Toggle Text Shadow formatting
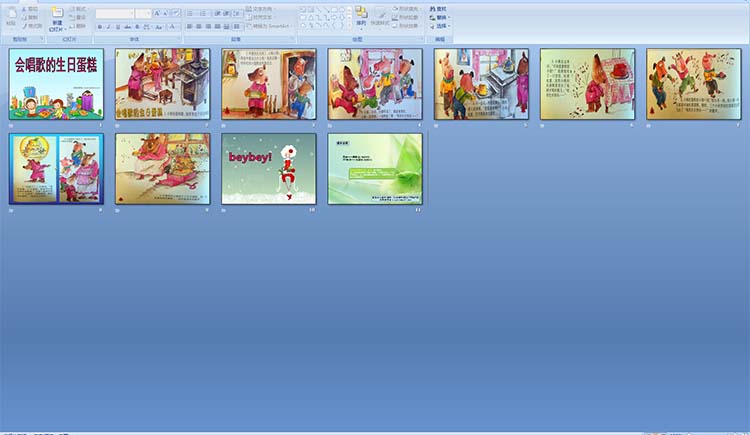Screen dimensions: 750x435 [137, 27]
